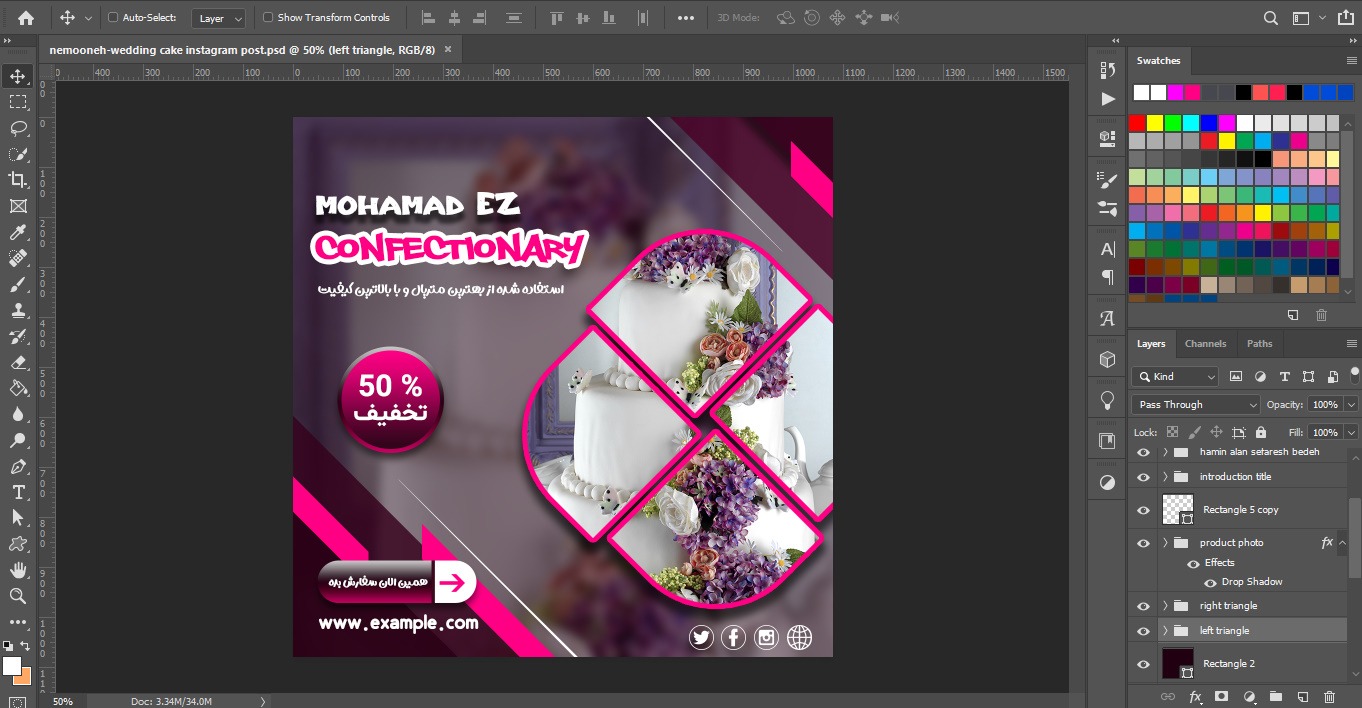
Task: Open the Pass Through blend mode dropdown
Action: (x=1196, y=405)
